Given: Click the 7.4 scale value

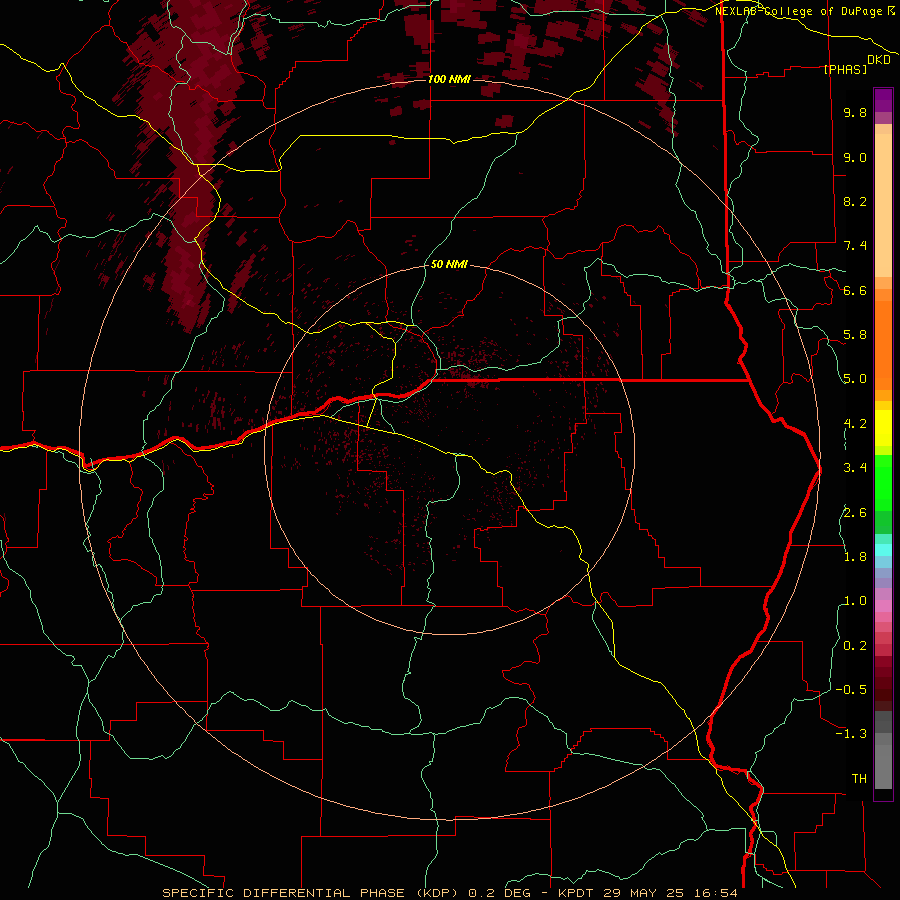Looking at the screenshot, I should pyautogui.click(x=855, y=246).
